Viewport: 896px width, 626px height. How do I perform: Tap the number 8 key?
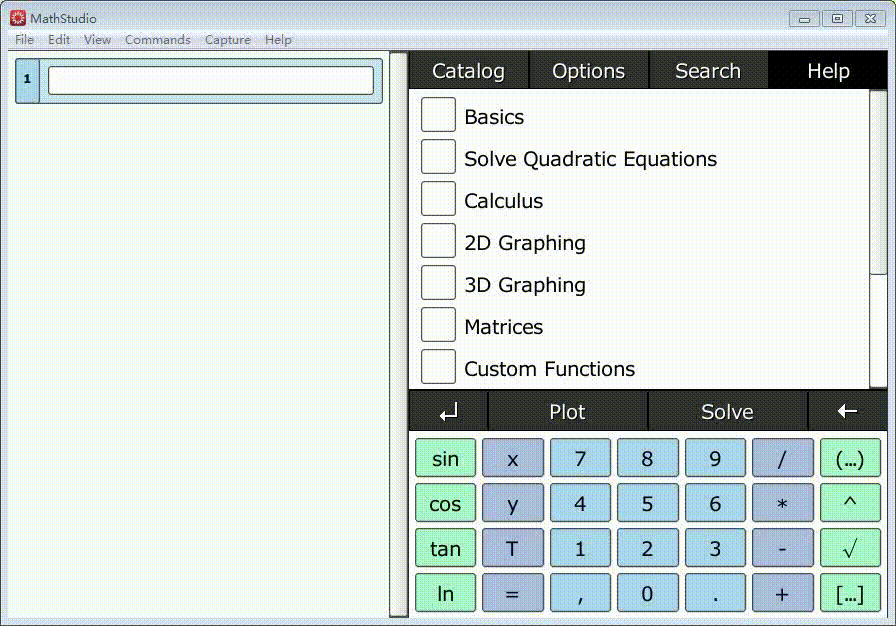tap(647, 458)
